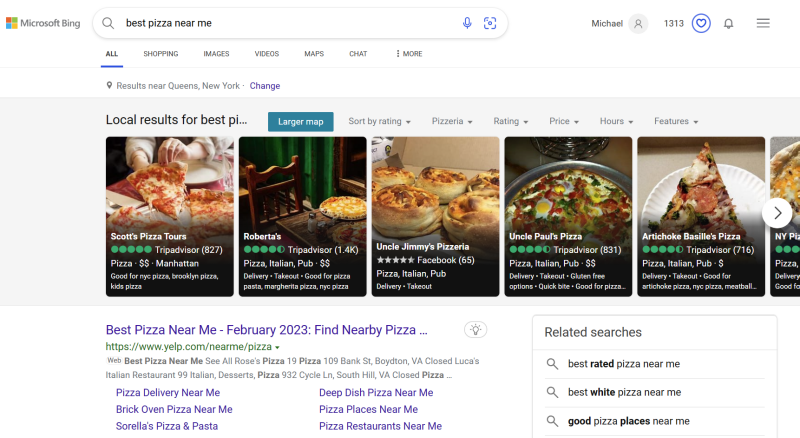800x438 pixels.
Task: Open Pizza Places Near Me link
Action: [x=368, y=409]
